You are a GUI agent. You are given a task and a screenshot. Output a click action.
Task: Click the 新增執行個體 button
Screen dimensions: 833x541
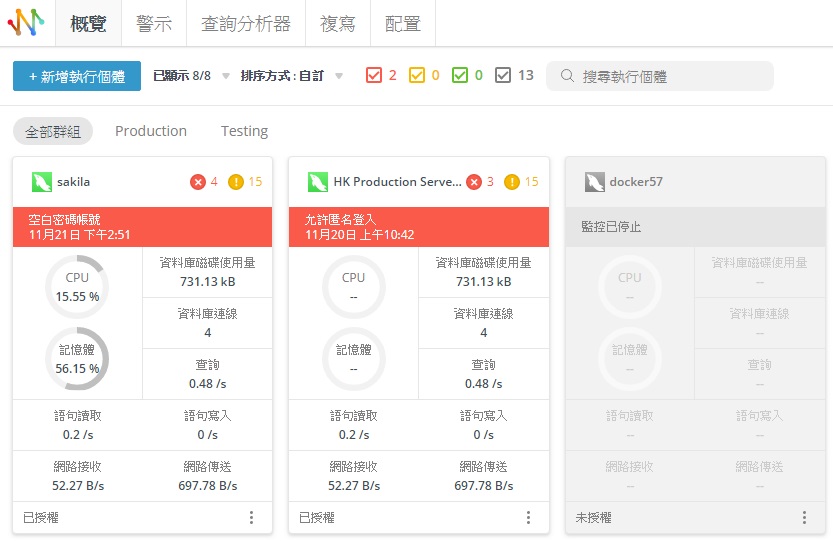(x=77, y=76)
